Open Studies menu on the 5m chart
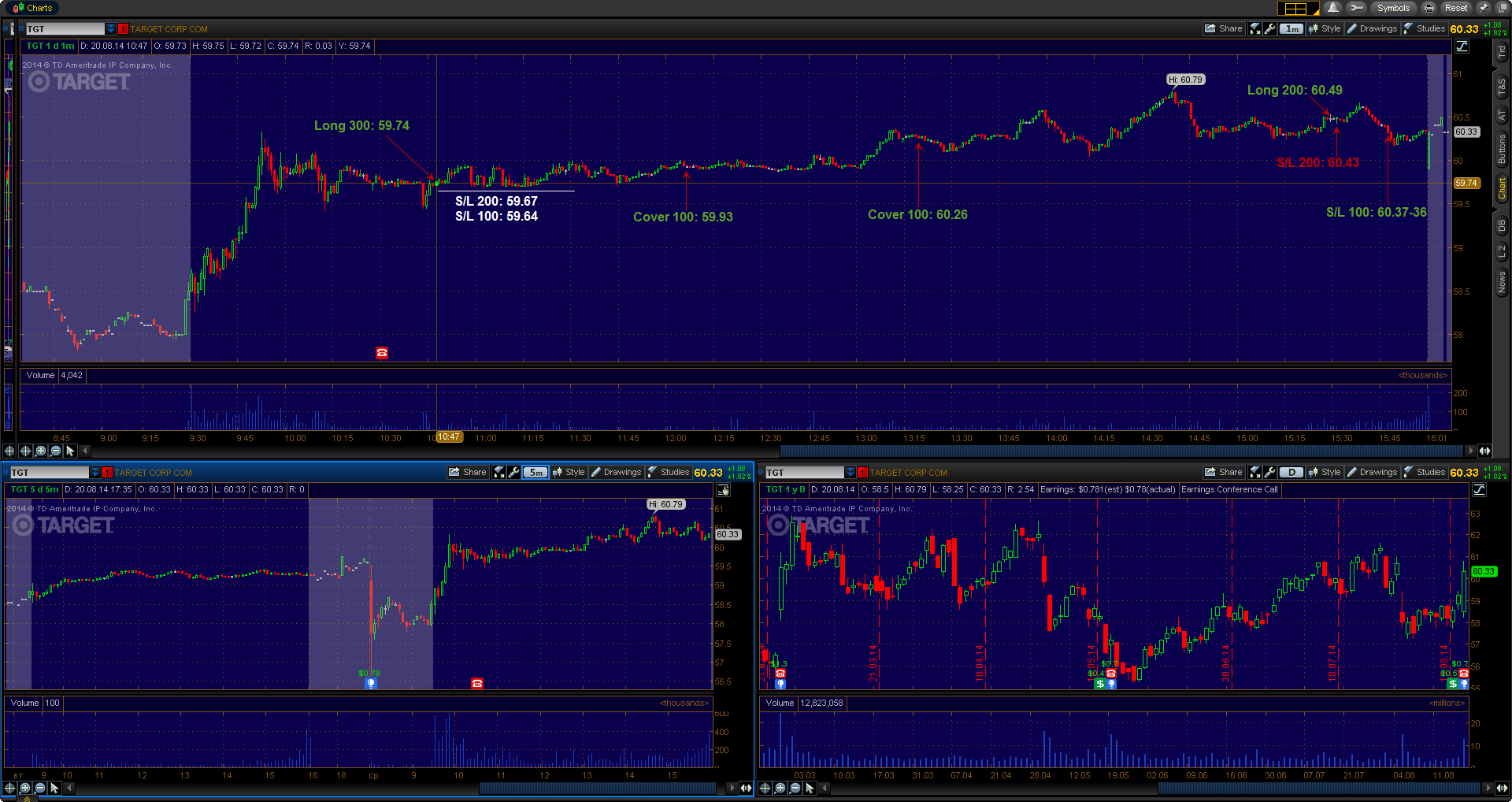1512x802 pixels. [x=668, y=472]
